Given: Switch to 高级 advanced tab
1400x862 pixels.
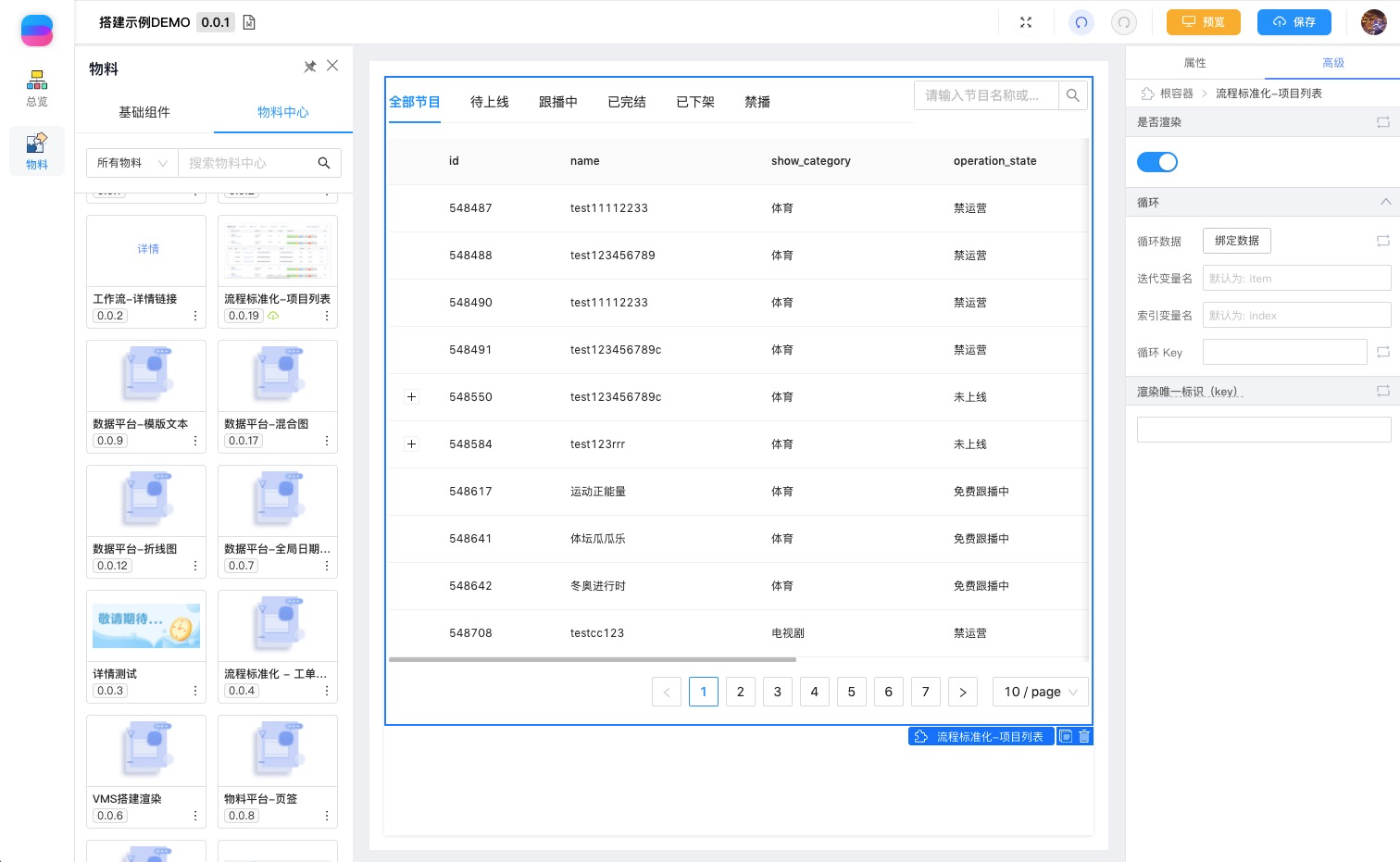Looking at the screenshot, I should (x=1333, y=63).
